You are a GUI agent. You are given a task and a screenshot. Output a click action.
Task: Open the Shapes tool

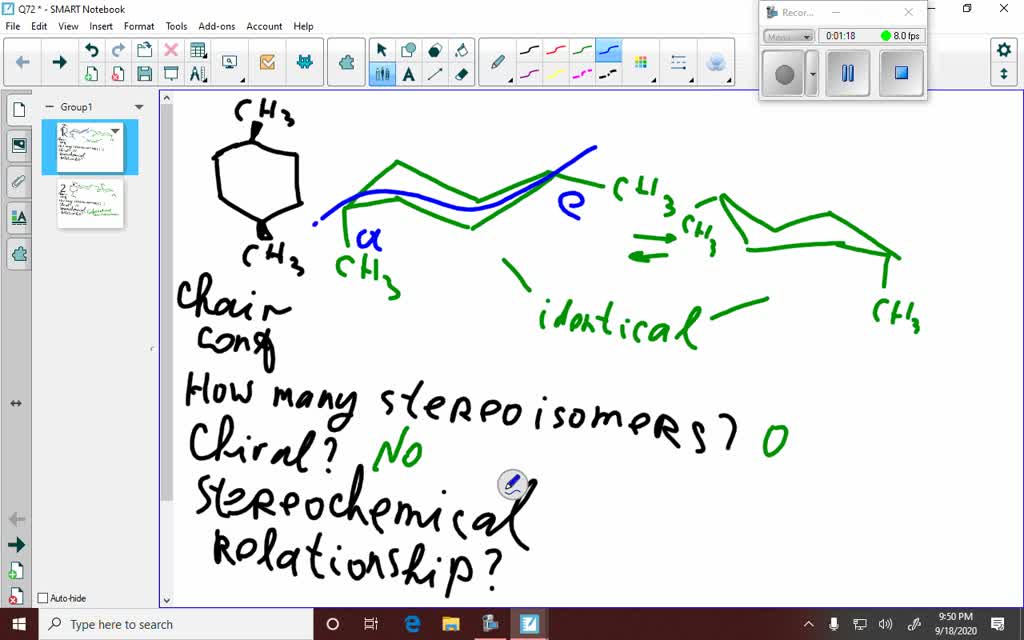coord(409,47)
